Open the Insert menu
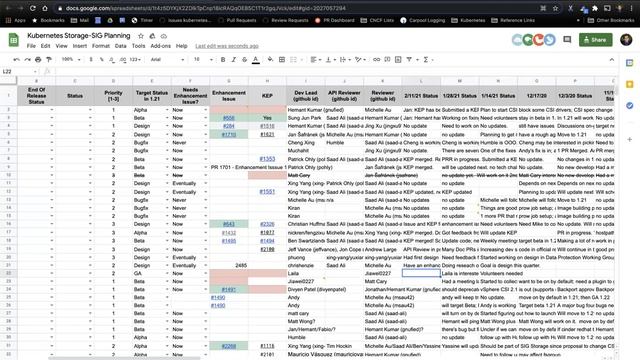The width and height of the screenshot is (640, 360). [x=80, y=46]
